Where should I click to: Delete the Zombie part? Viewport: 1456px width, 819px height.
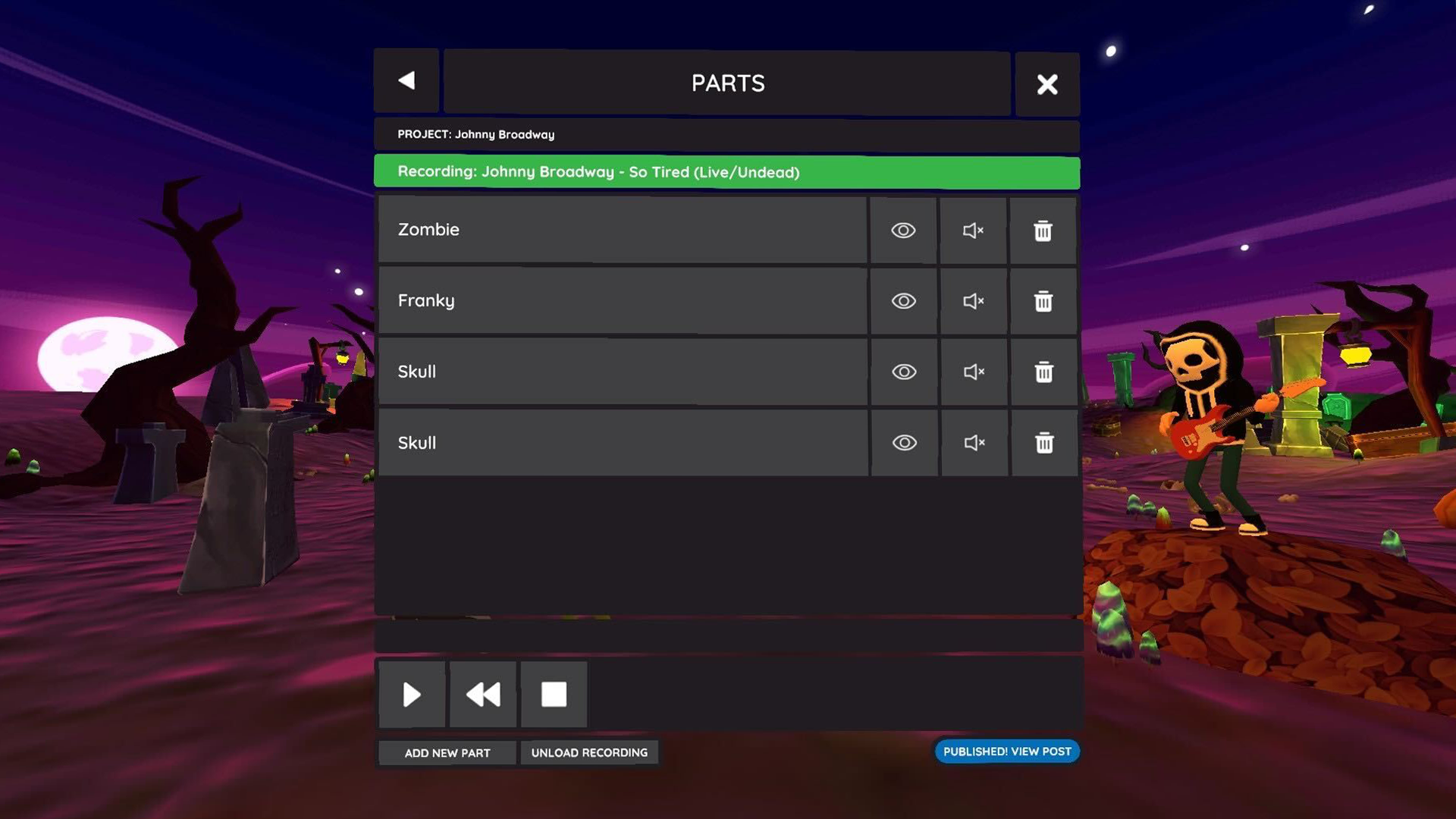coord(1043,231)
